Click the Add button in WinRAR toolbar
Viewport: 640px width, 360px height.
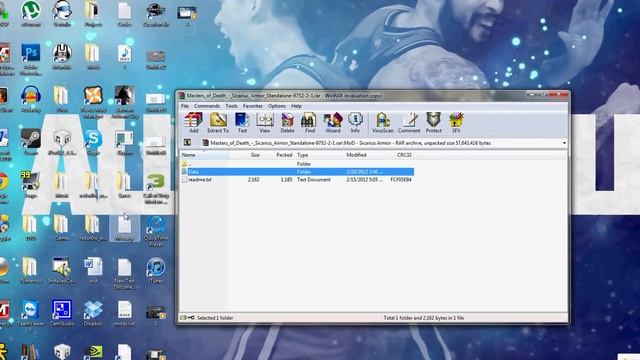click(x=193, y=123)
